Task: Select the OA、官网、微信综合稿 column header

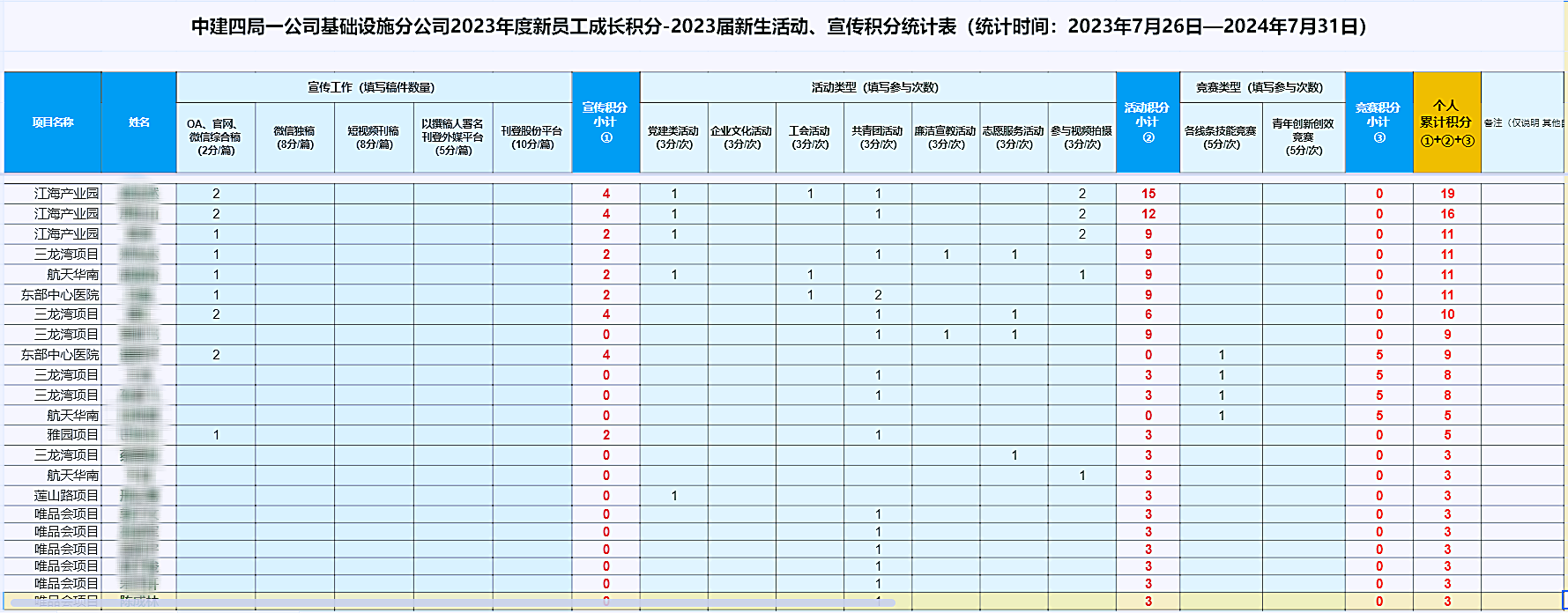Action: [216, 137]
